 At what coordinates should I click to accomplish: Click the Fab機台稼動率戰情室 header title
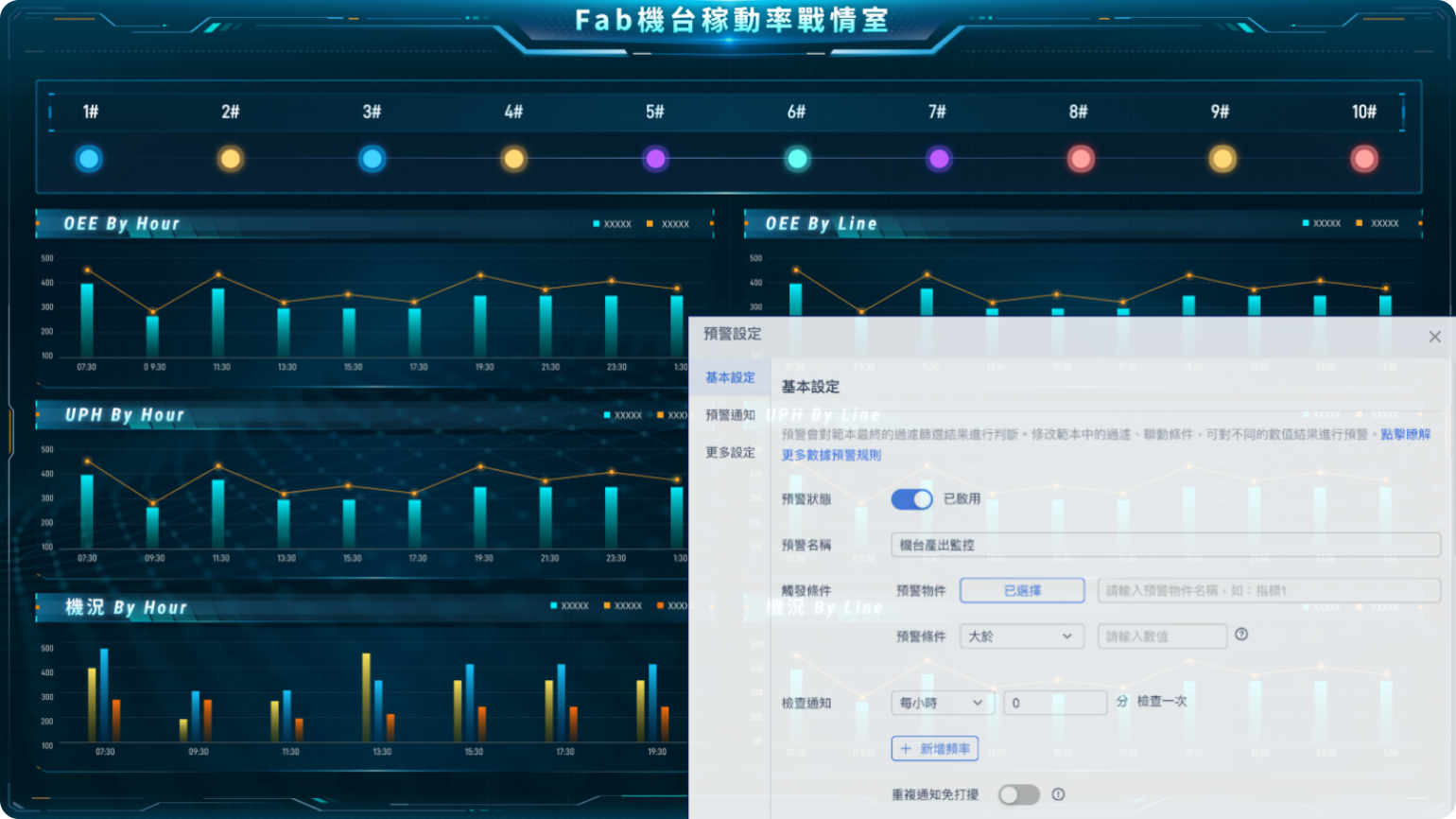(732, 20)
